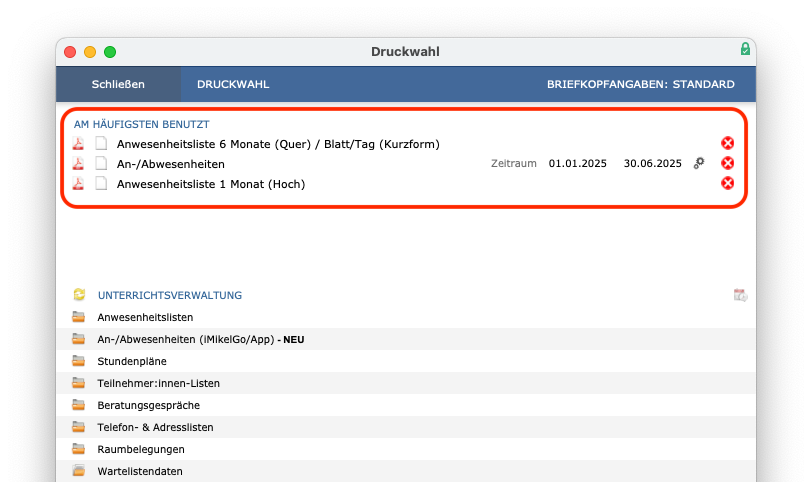Select Telefon- & Adresslisten row label

coord(155,428)
